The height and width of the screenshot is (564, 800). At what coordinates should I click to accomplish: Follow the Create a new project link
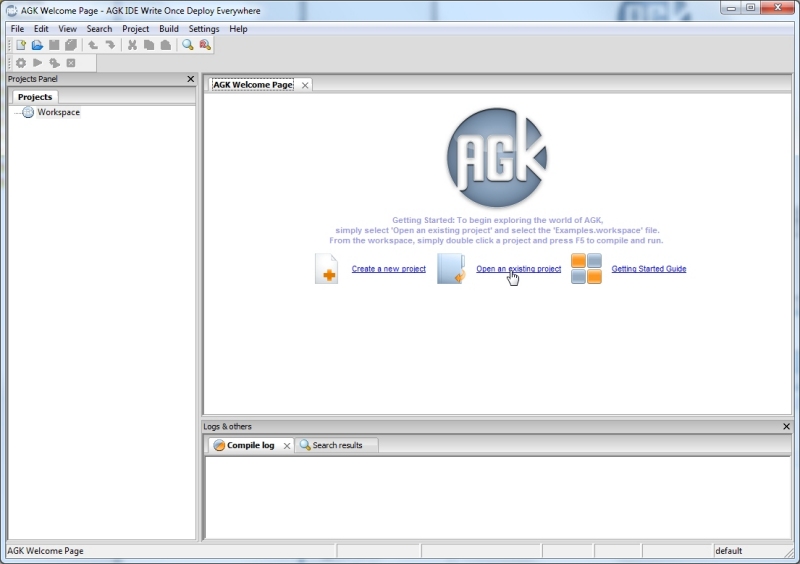click(389, 268)
